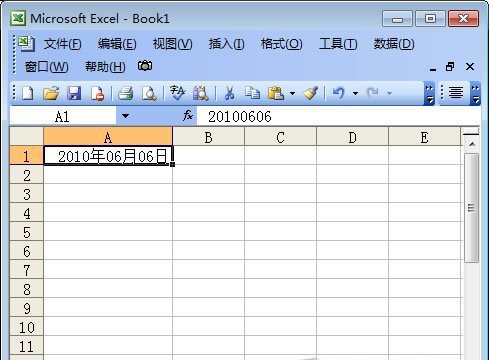Minimize the workbook window inside Excel
This screenshot has height=360, width=489.
[x=433, y=68]
